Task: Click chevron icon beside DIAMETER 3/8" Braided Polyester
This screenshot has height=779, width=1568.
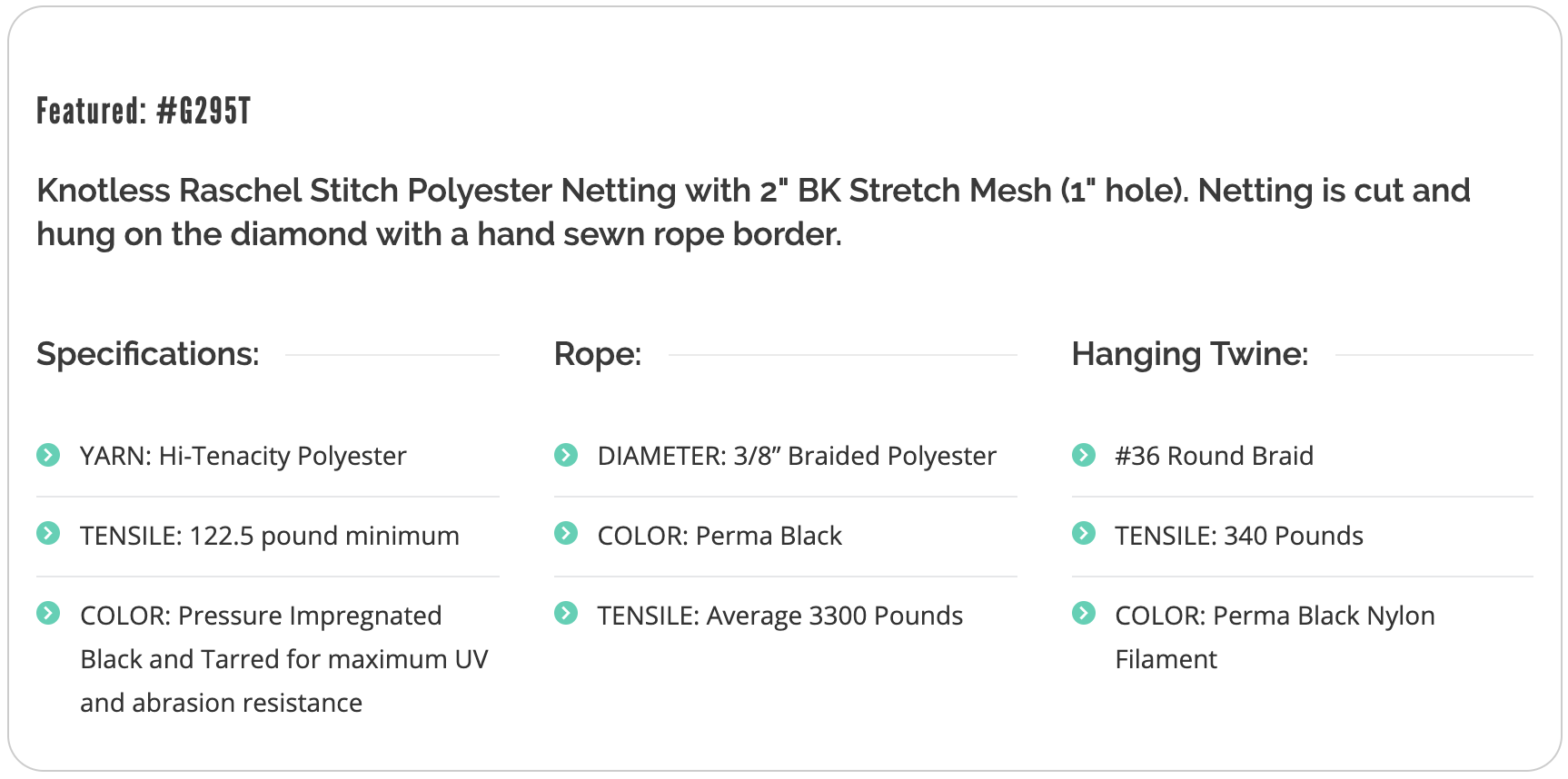Action: pos(566,455)
